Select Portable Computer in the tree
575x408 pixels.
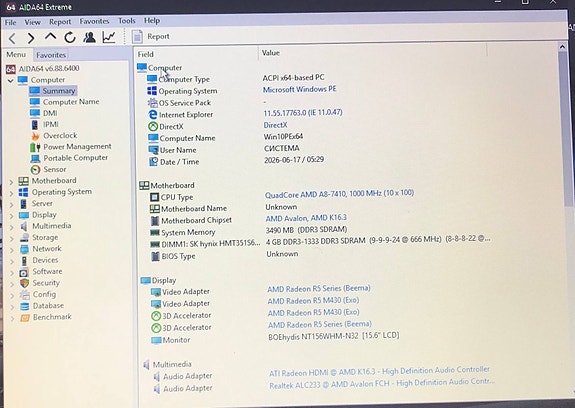click(76, 158)
